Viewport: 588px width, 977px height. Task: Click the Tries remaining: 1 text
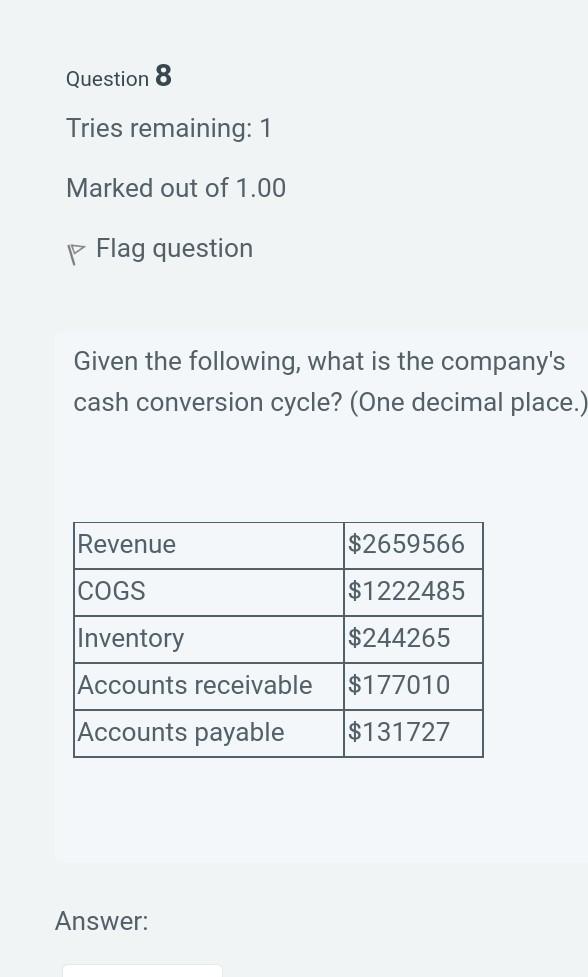click(x=169, y=128)
